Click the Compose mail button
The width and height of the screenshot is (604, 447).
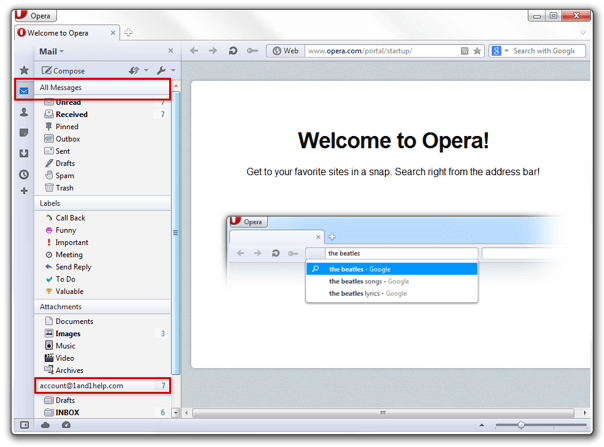tap(64, 71)
